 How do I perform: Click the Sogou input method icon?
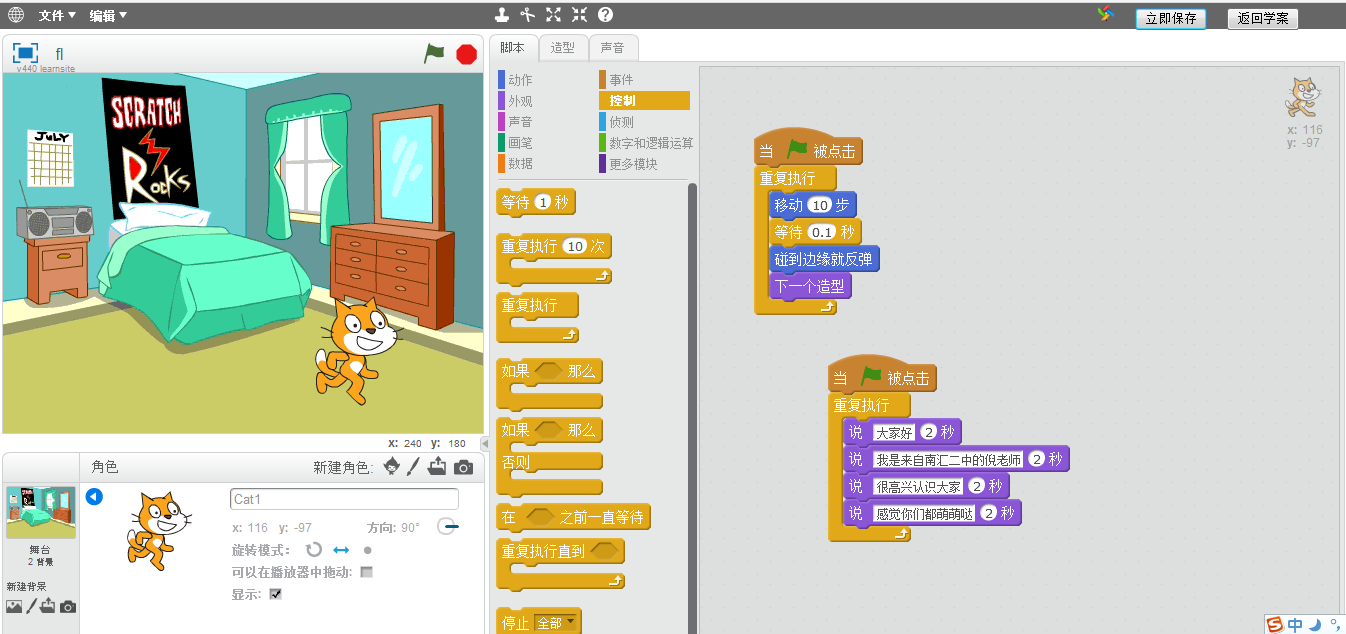click(x=1274, y=625)
